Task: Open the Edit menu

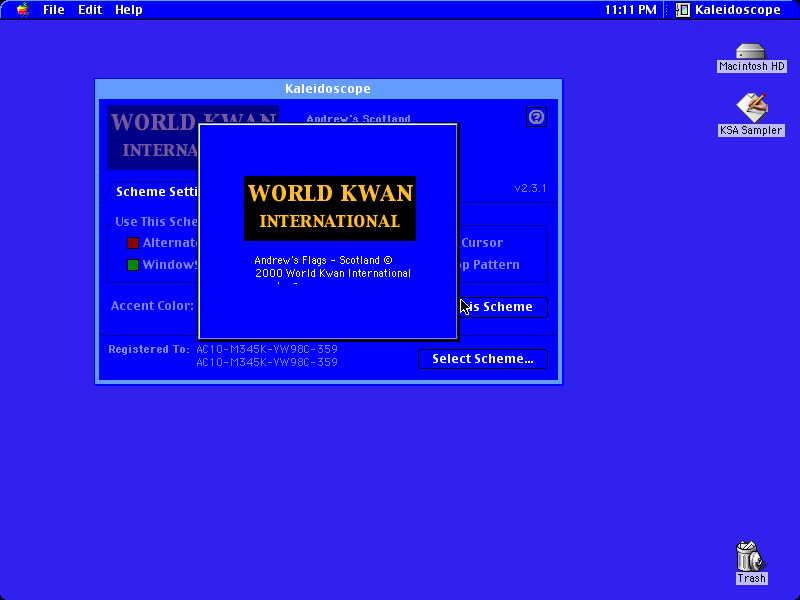Action: coord(90,10)
